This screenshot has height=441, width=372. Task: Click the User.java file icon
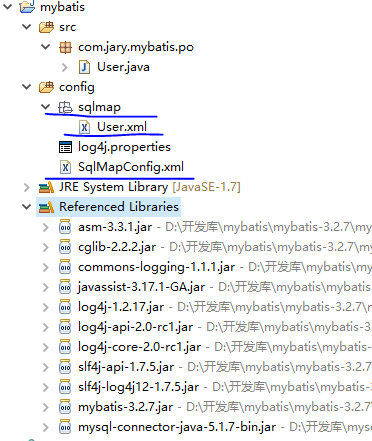coord(84,67)
